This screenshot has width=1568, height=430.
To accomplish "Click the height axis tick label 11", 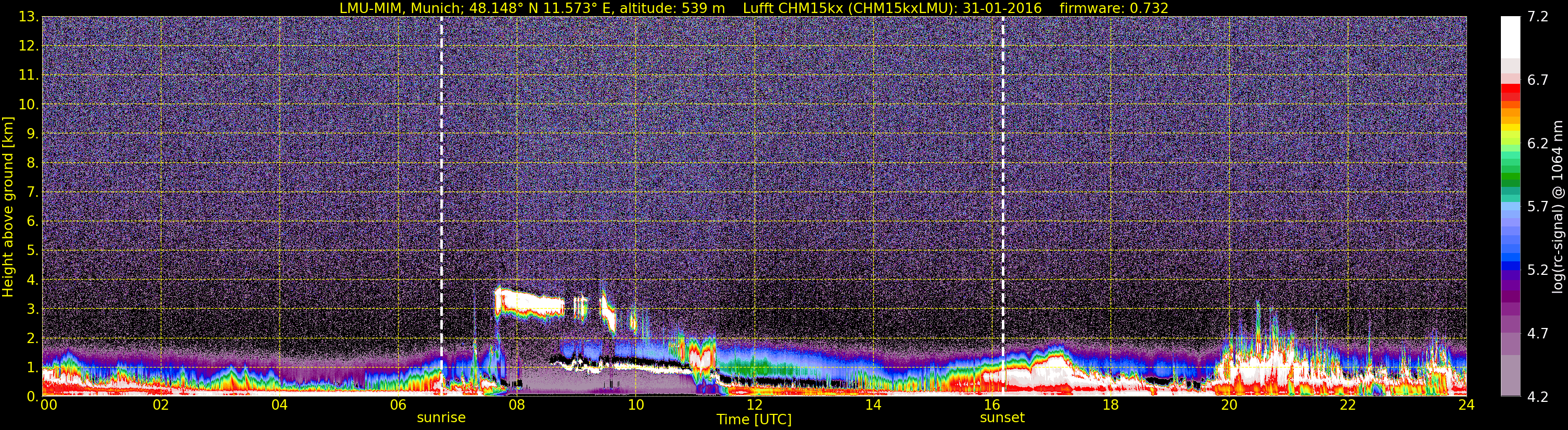I will tap(28, 75).
